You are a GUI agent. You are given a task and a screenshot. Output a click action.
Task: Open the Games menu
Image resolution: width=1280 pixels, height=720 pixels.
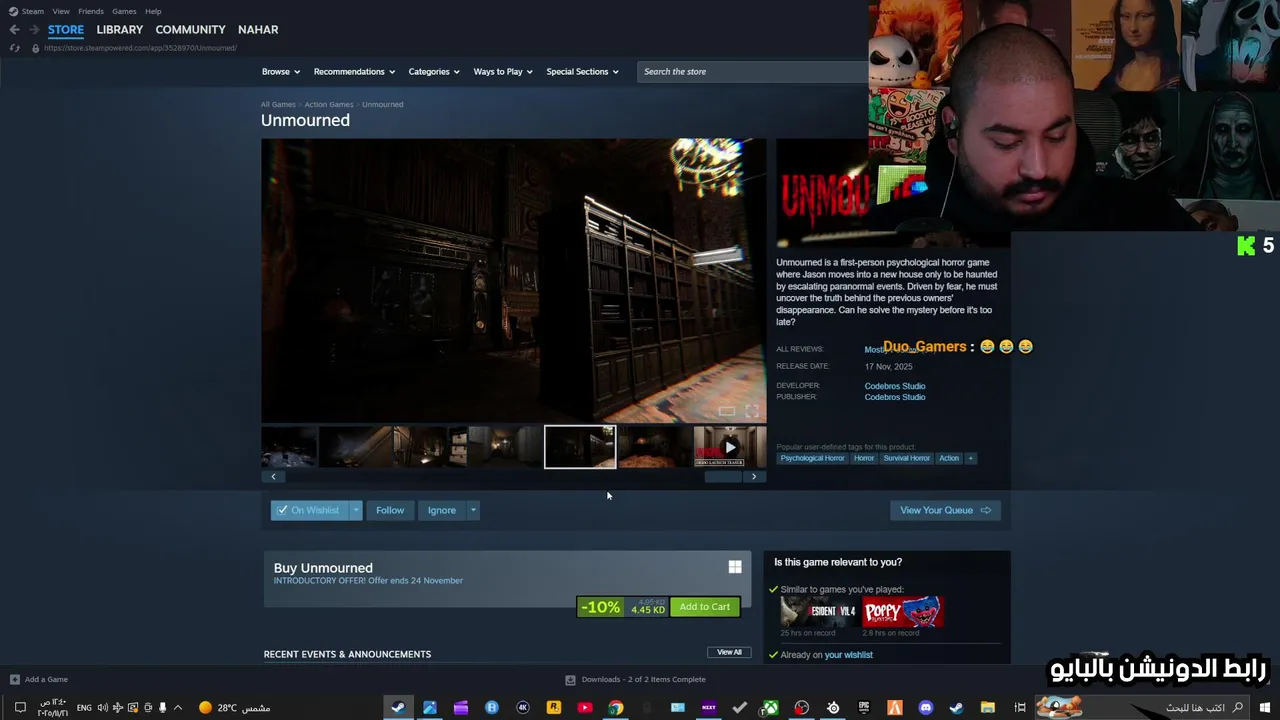pos(124,11)
